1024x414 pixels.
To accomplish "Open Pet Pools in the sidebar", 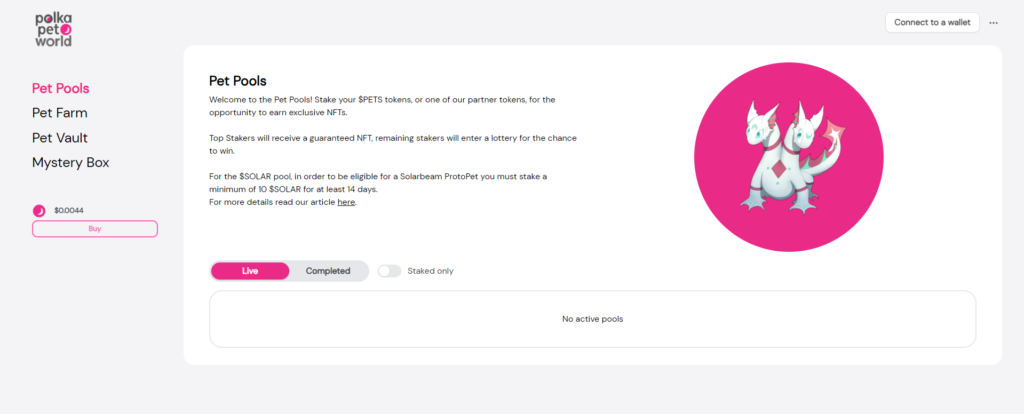I will [x=61, y=88].
